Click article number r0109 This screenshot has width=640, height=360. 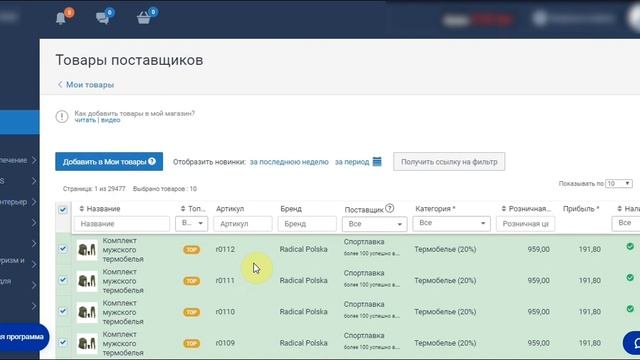click(225, 343)
